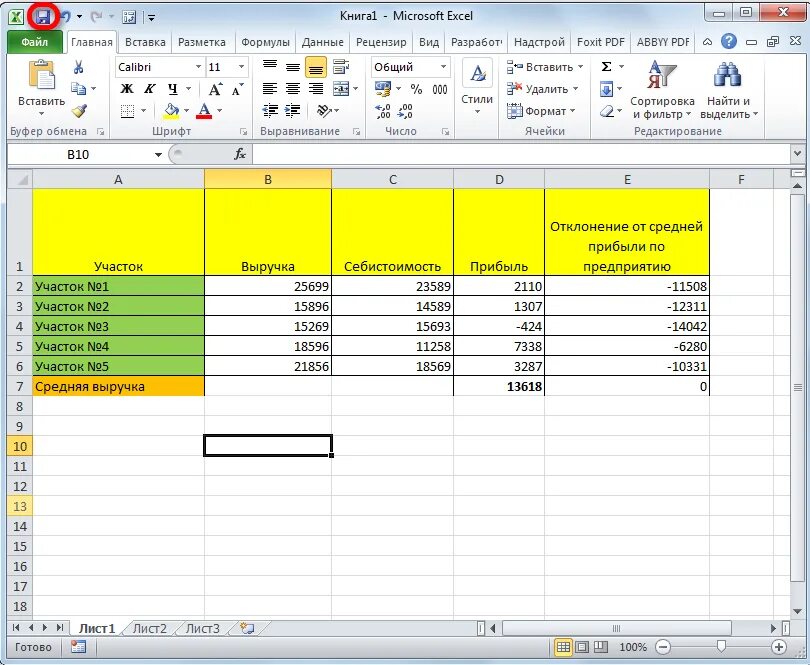Increase the cell indent

pos(293,111)
